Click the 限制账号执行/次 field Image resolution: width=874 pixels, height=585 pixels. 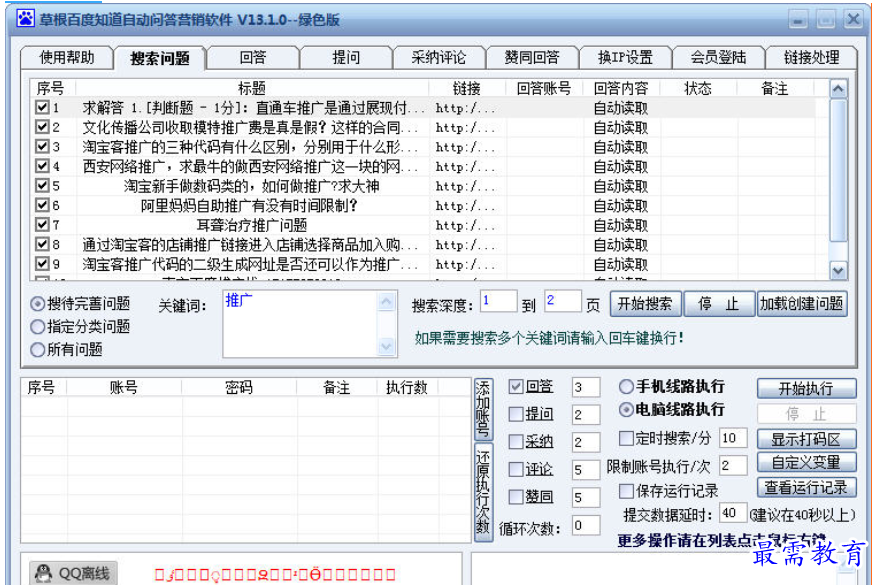point(733,465)
